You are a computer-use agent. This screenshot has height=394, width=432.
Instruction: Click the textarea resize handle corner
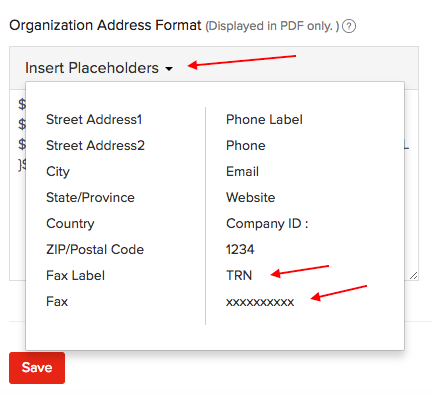pyautogui.click(x=413, y=275)
